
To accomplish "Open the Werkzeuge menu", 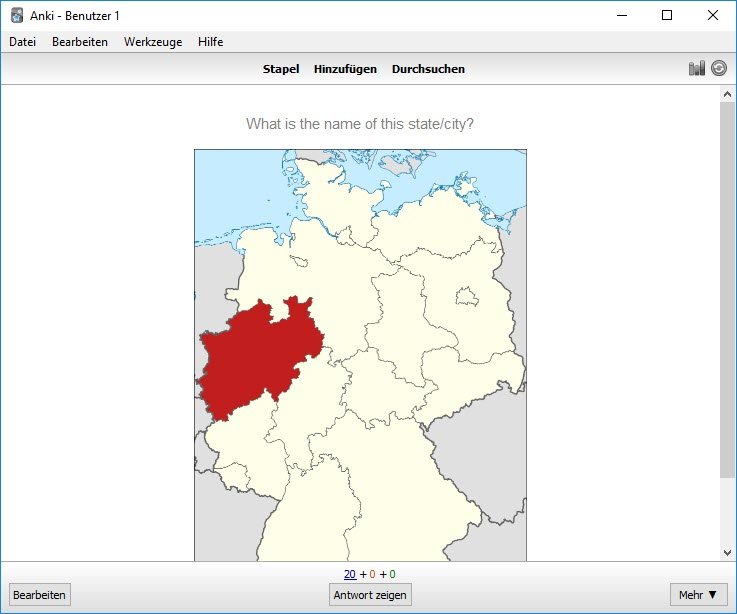I will [x=153, y=42].
